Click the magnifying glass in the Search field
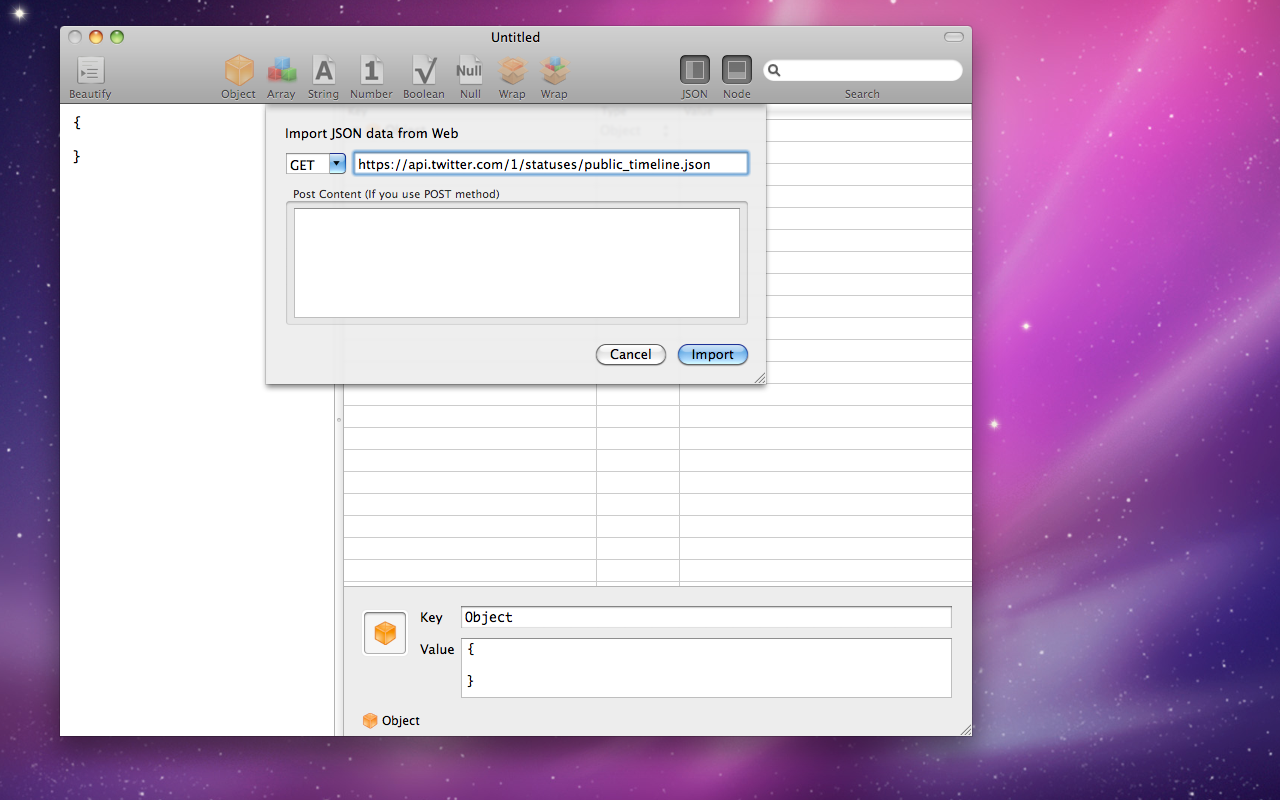Image resolution: width=1280 pixels, height=800 pixels. (774, 70)
